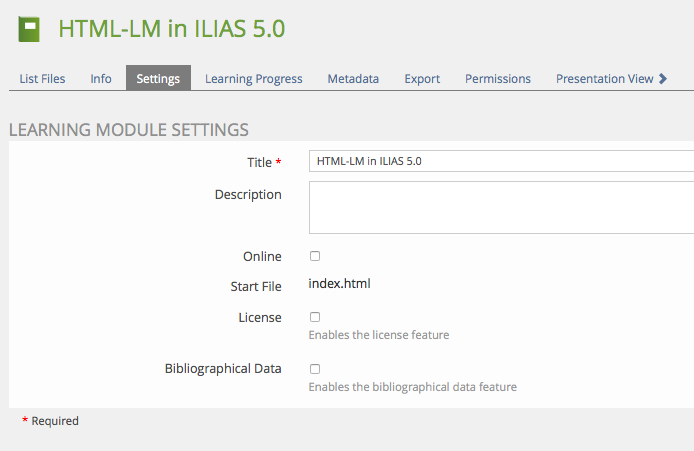Image resolution: width=694 pixels, height=451 pixels.
Task: Open the Metadata tab
Action: coord(353,79)
